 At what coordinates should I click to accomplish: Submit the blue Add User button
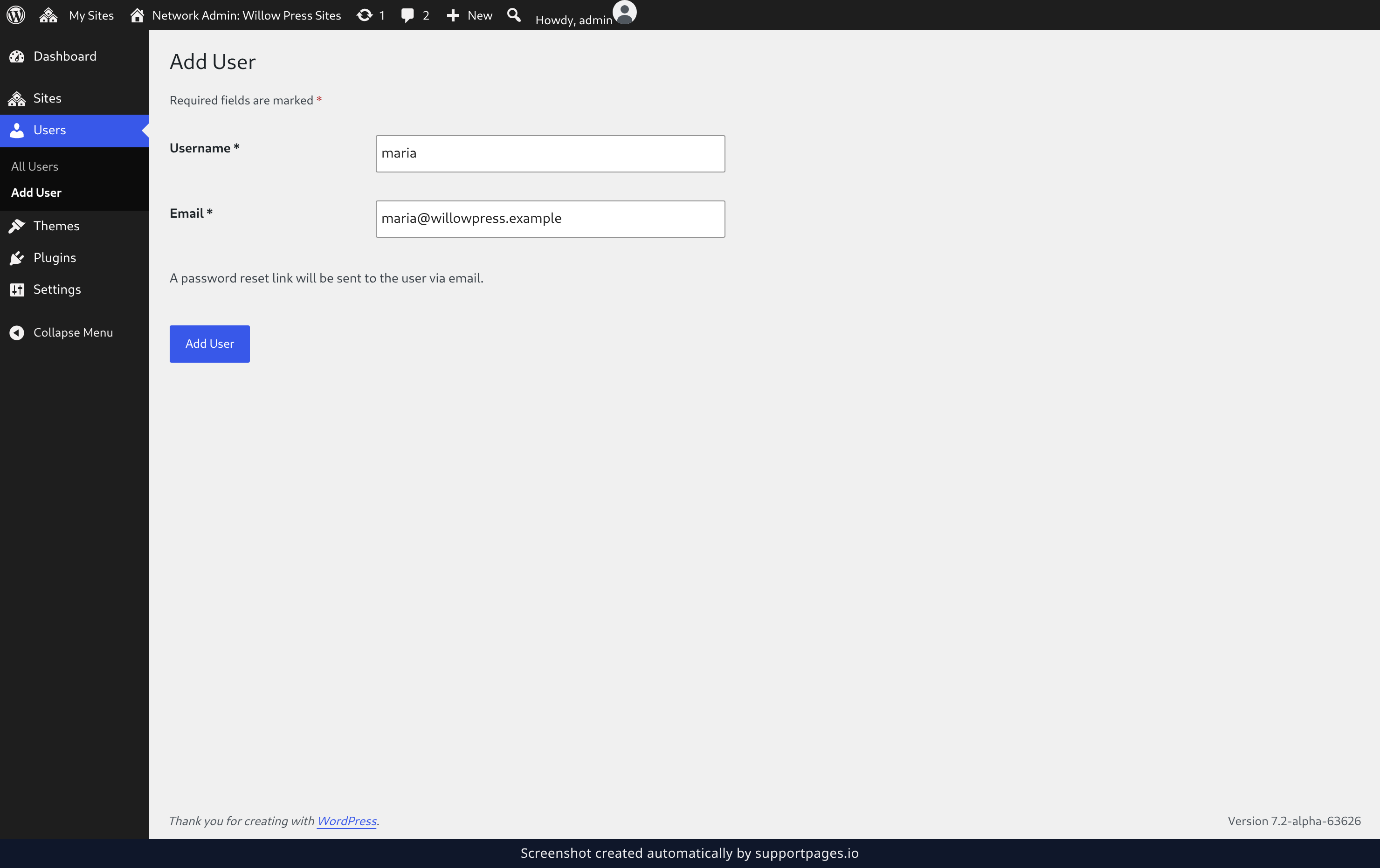[x=209, y=344]
